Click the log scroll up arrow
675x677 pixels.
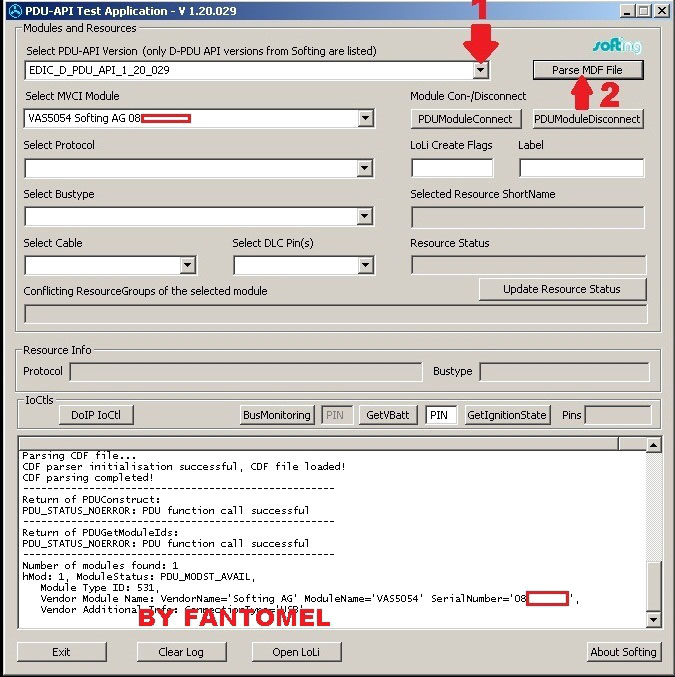tap(653, 445)
